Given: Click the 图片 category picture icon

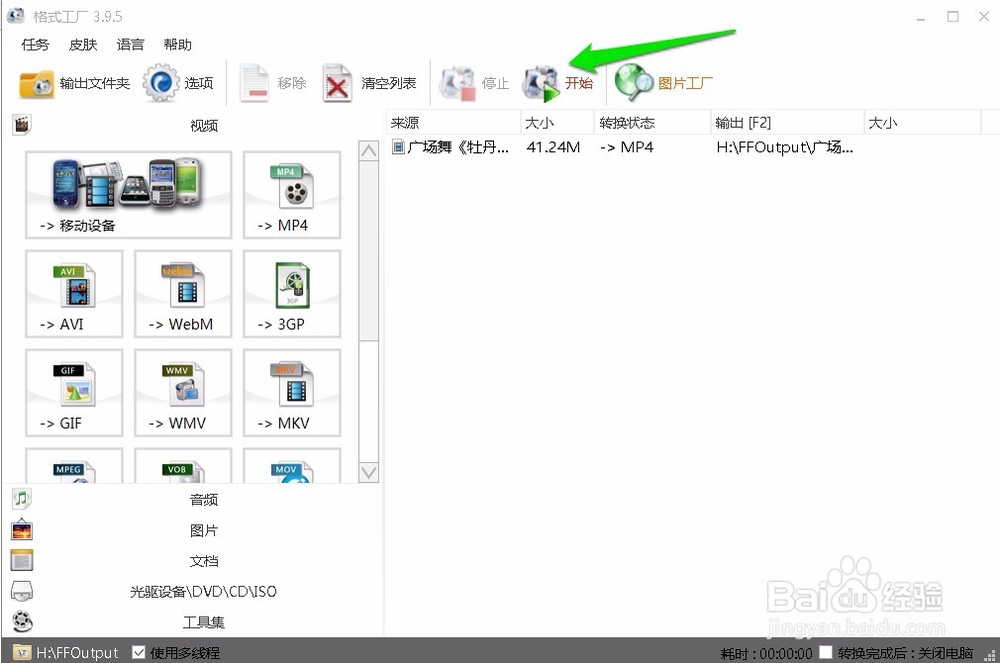Looking at the screenshot, I should click(22, 530).
